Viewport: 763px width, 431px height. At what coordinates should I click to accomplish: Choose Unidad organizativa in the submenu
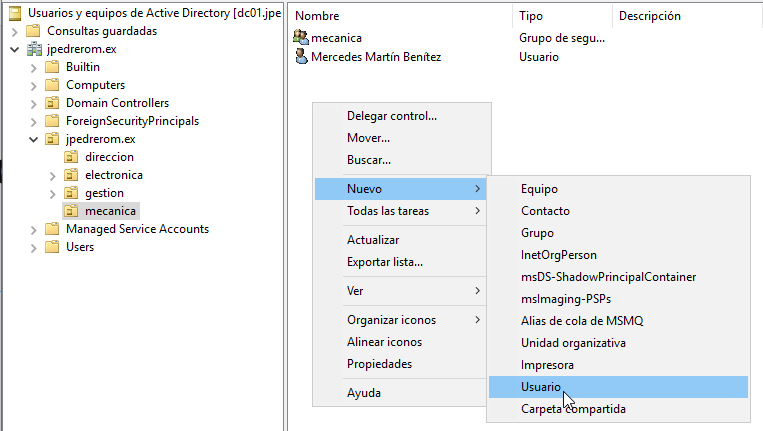(573, 343)
